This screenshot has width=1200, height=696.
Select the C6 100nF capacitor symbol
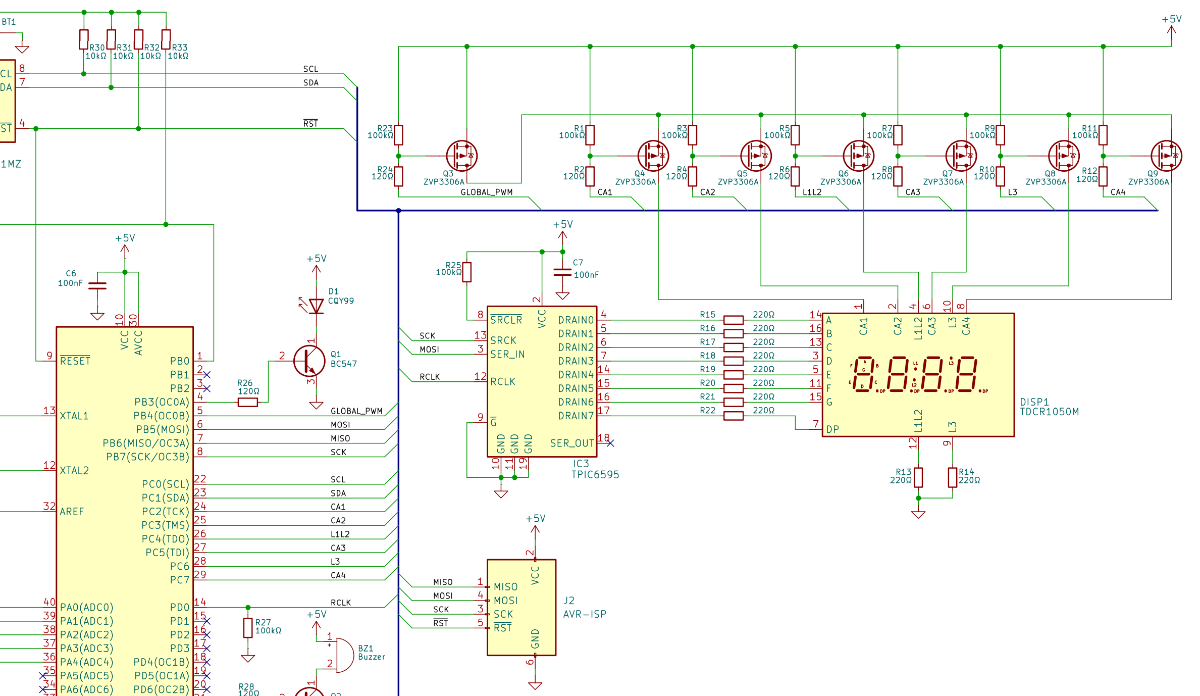97,285
